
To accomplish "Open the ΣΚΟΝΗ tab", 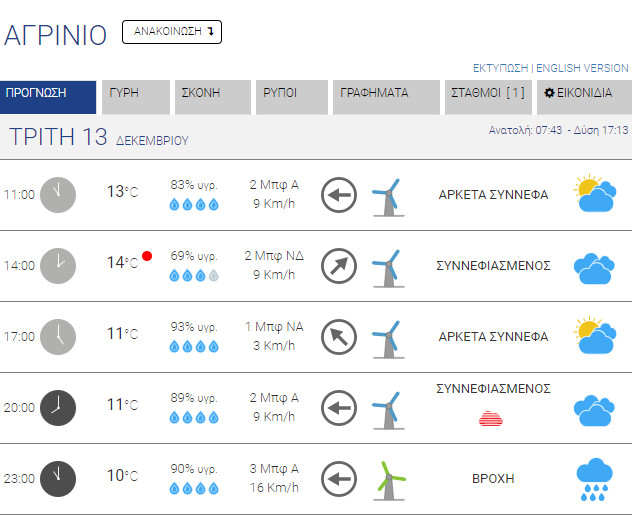I will pyautogui.click(x=211, y=97).
